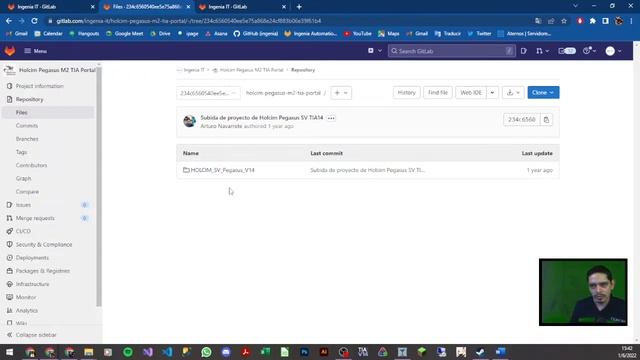Click the Find file button
The image size is (640, 360).
coord(438,93)
